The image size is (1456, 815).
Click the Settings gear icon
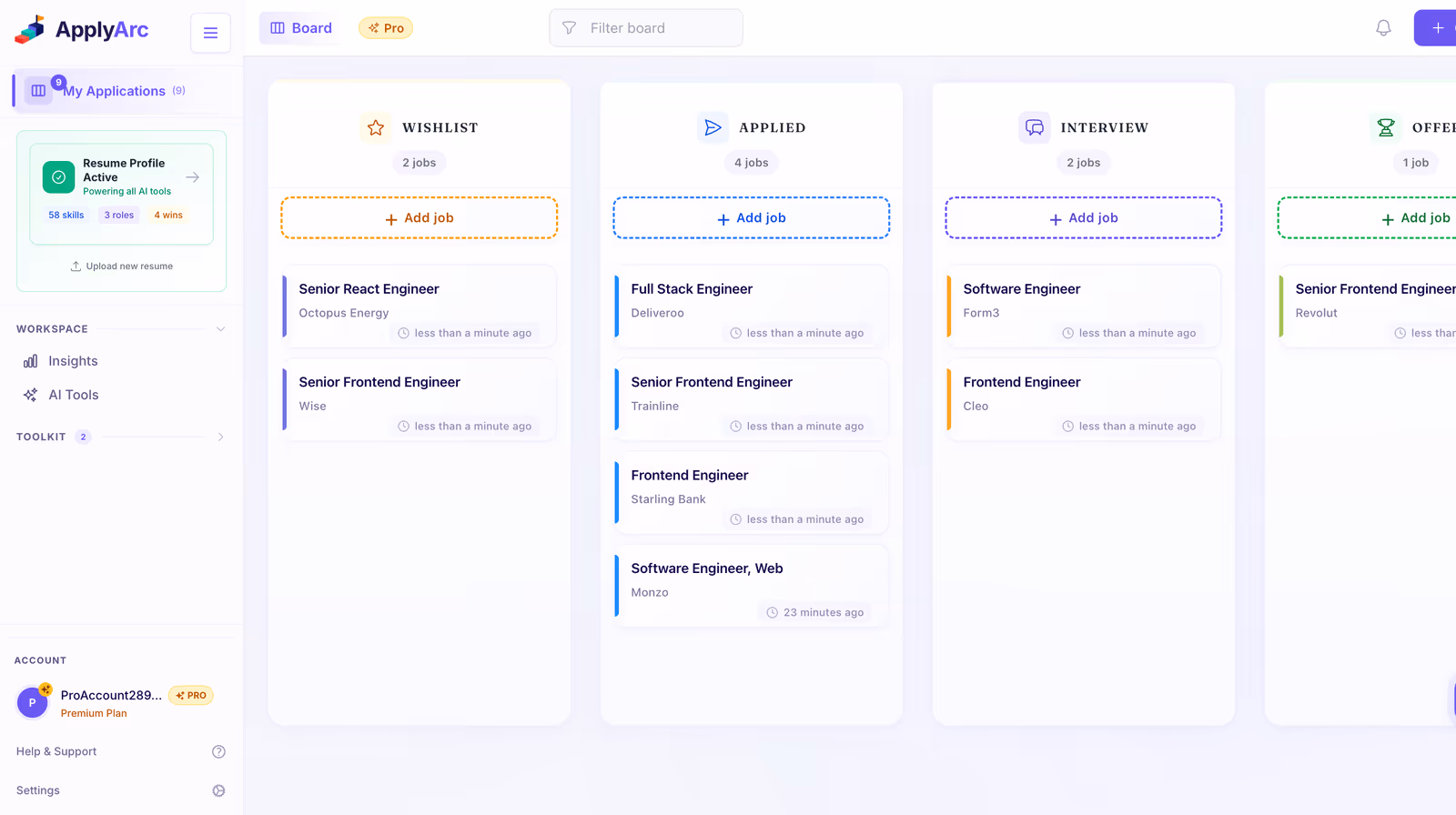tap(218, 790)
